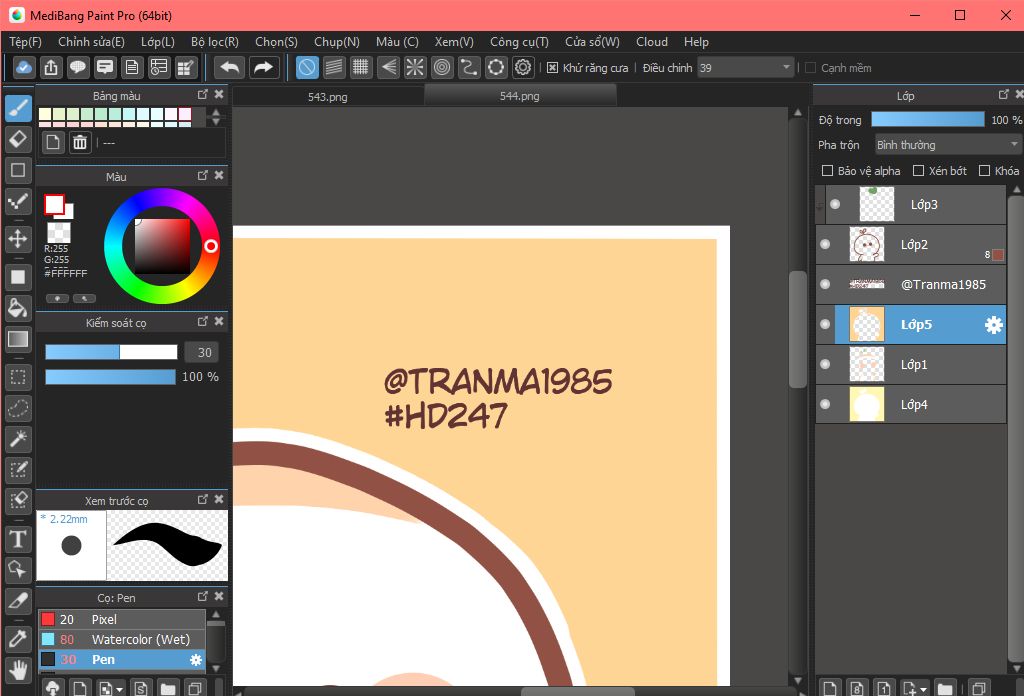1024x696 pixels.
Task: Expand the add layer dropdown arrow
Action: coord(923,689)
